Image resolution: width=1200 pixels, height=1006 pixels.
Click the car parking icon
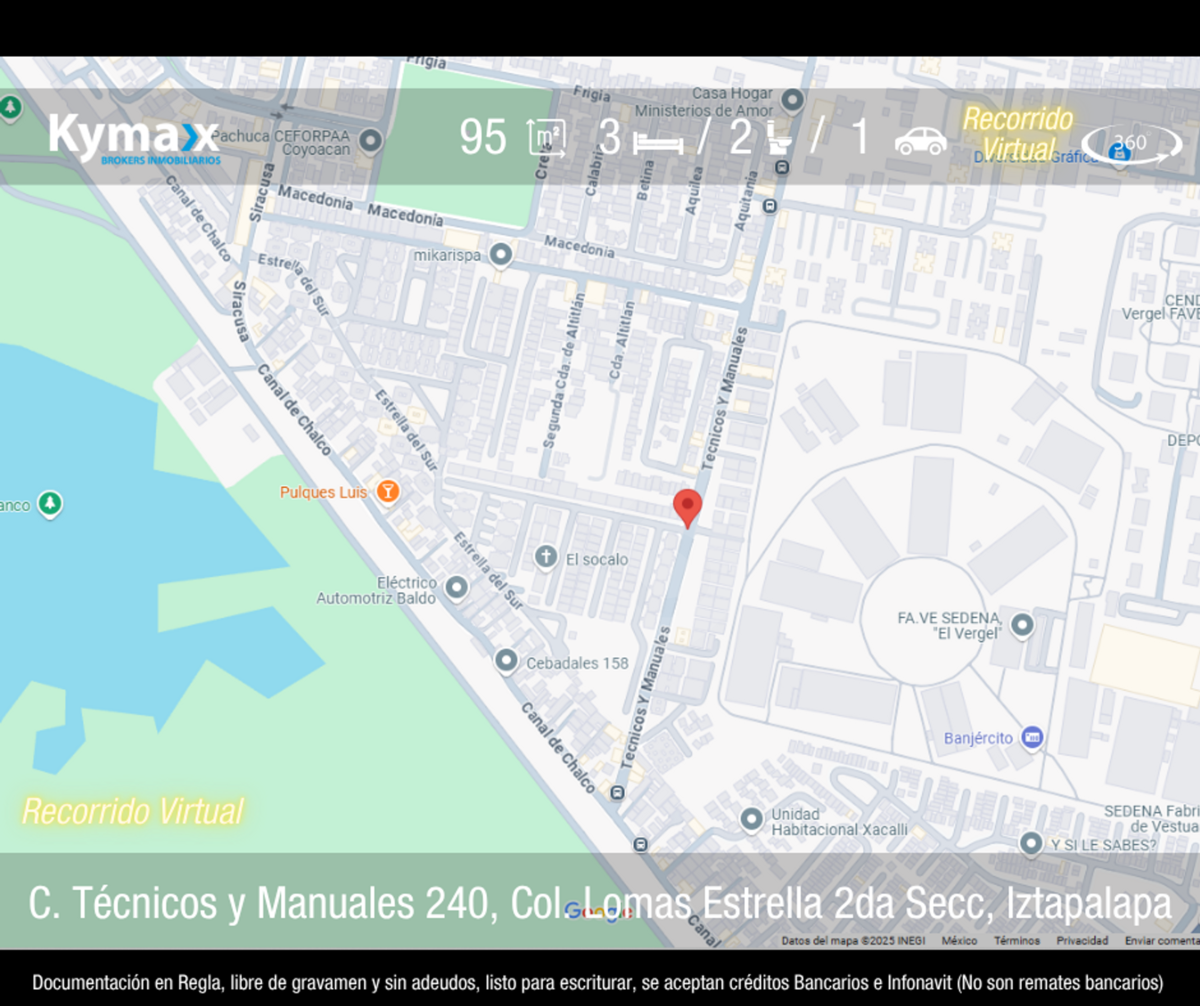pyautogui.click(x=920, y=142)
